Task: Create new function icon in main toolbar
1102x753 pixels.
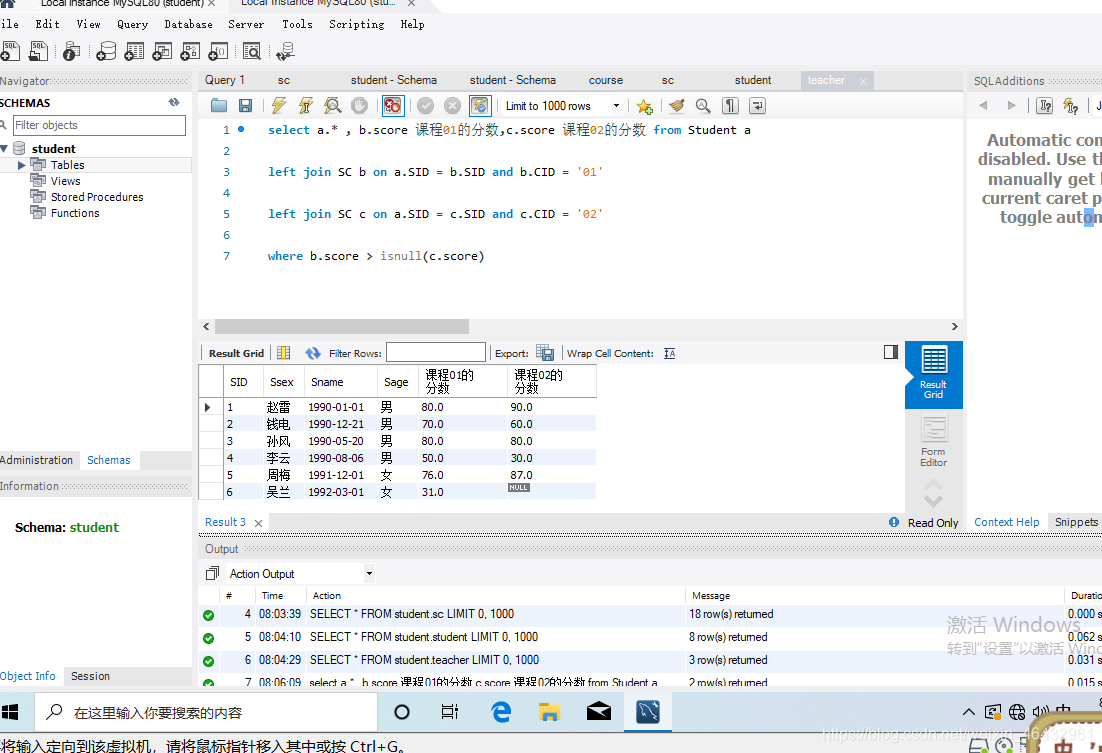Action: click(x=219, y=51)
